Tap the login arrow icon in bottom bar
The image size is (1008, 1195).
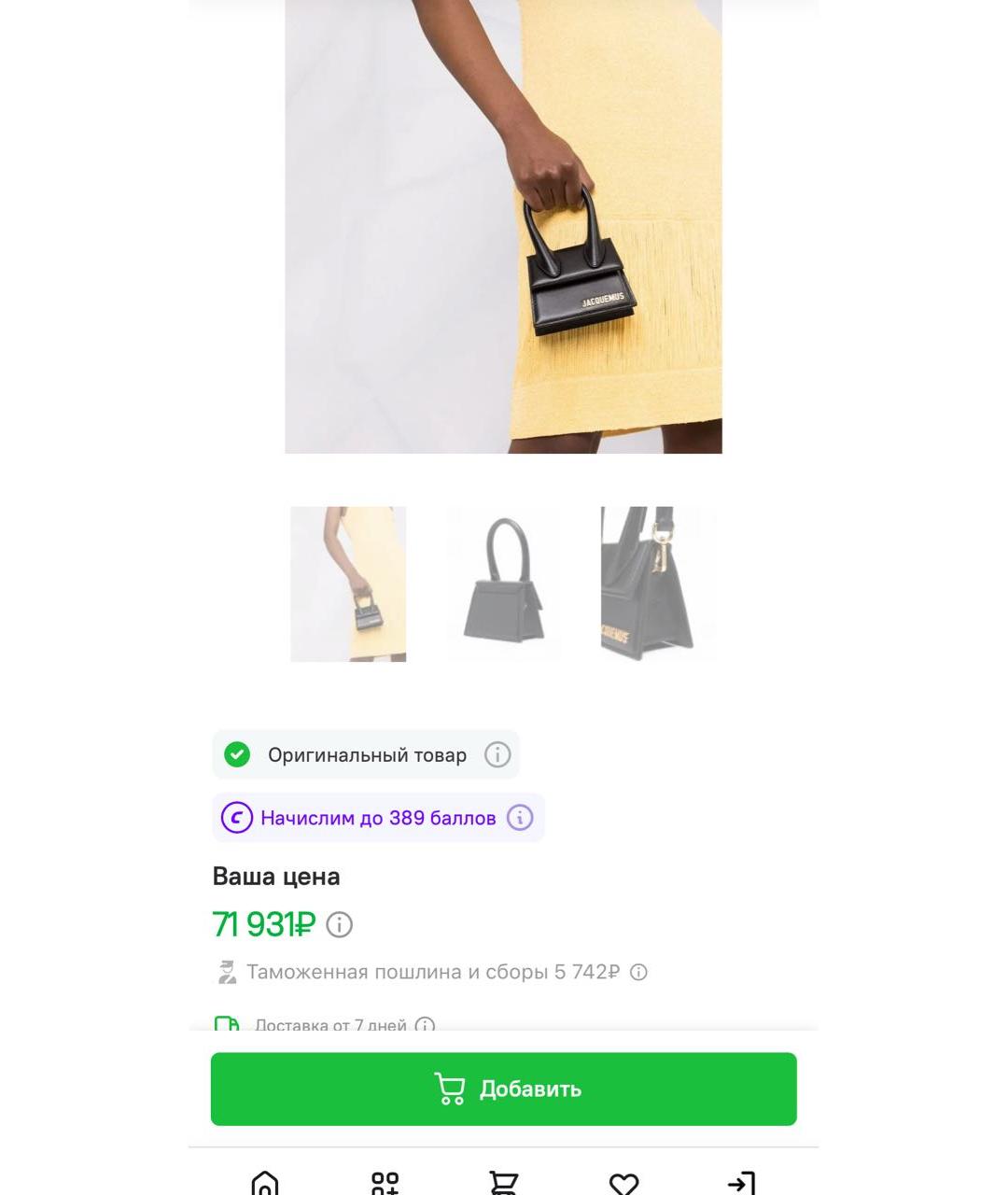[741, 1184]
